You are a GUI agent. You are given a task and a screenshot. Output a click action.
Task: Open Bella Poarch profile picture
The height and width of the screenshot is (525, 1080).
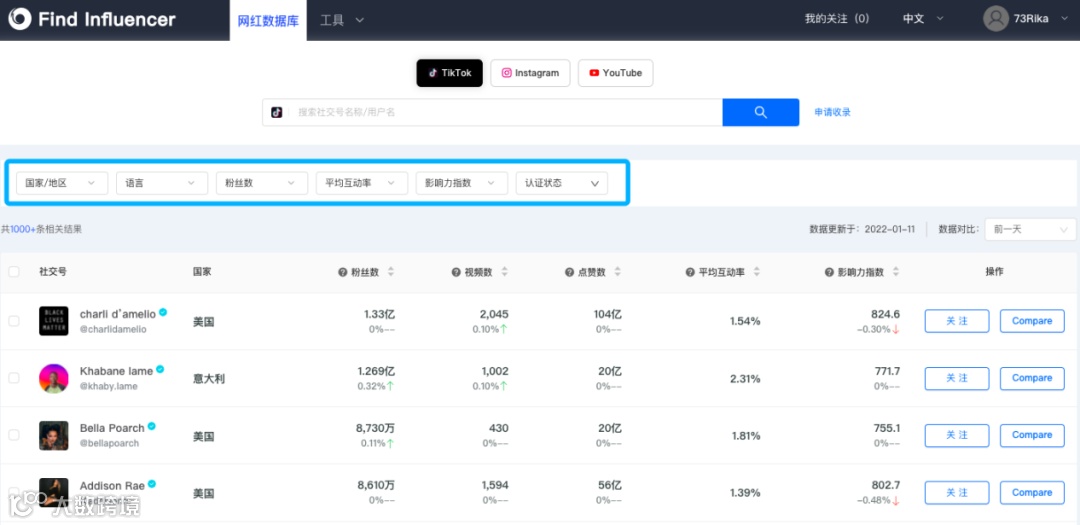pyautogui.click(x=54, y=435)
